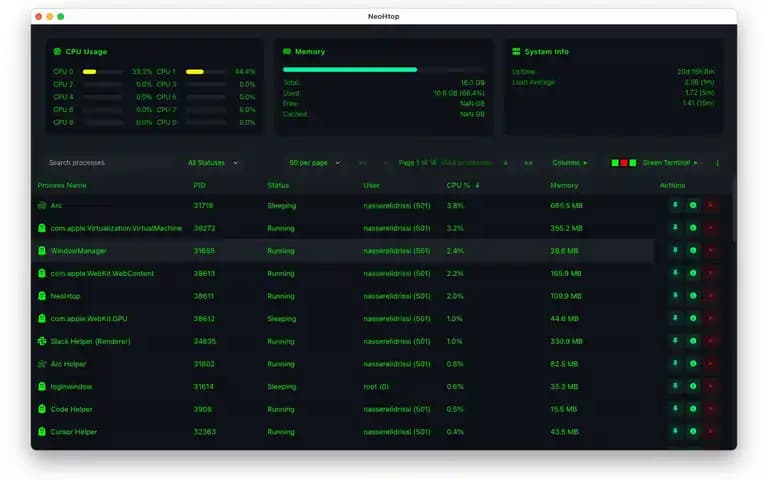Terminate the Code Helper process
The height and width of the screenshot is (480, 768).
710,408
